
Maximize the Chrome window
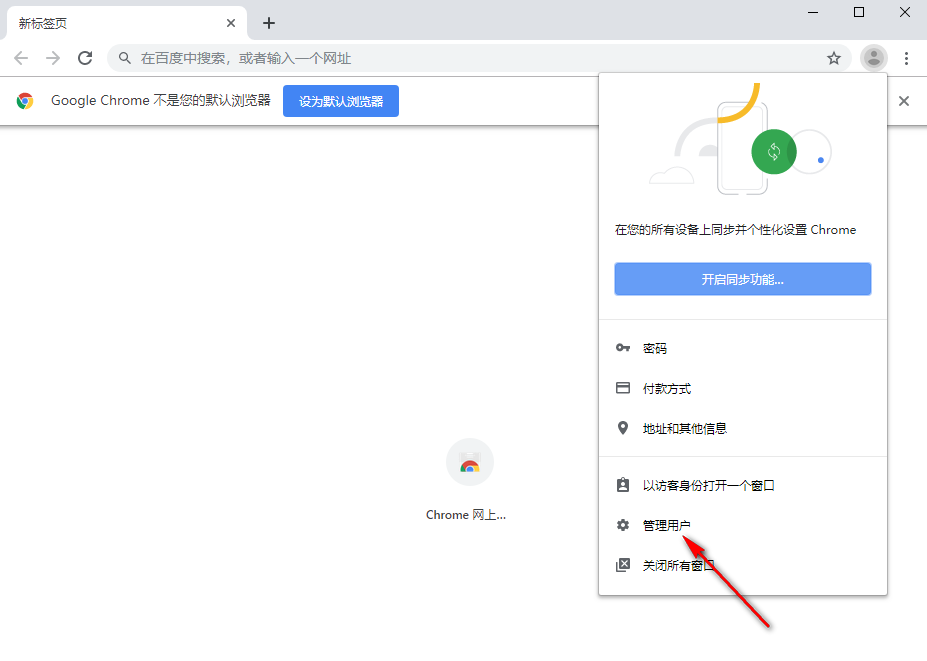click(859, 12)
